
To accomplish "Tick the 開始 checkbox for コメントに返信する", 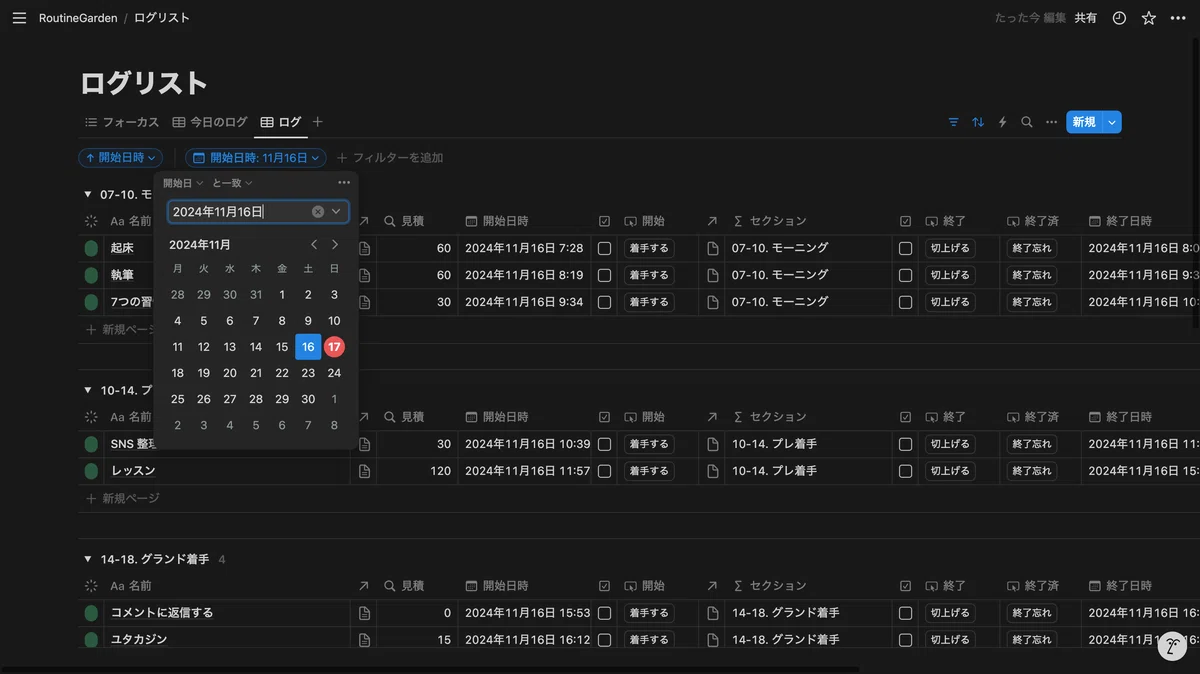I will click(x=604, y=613).
